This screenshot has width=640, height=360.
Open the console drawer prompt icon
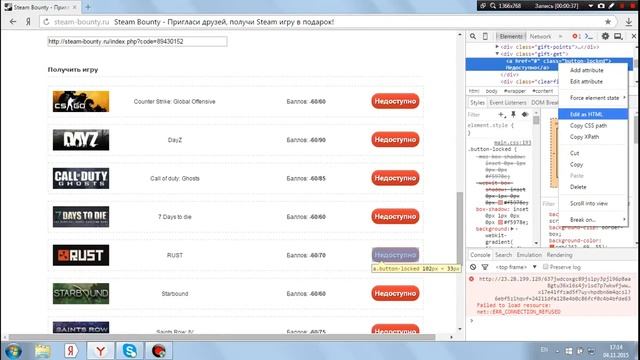589,36
